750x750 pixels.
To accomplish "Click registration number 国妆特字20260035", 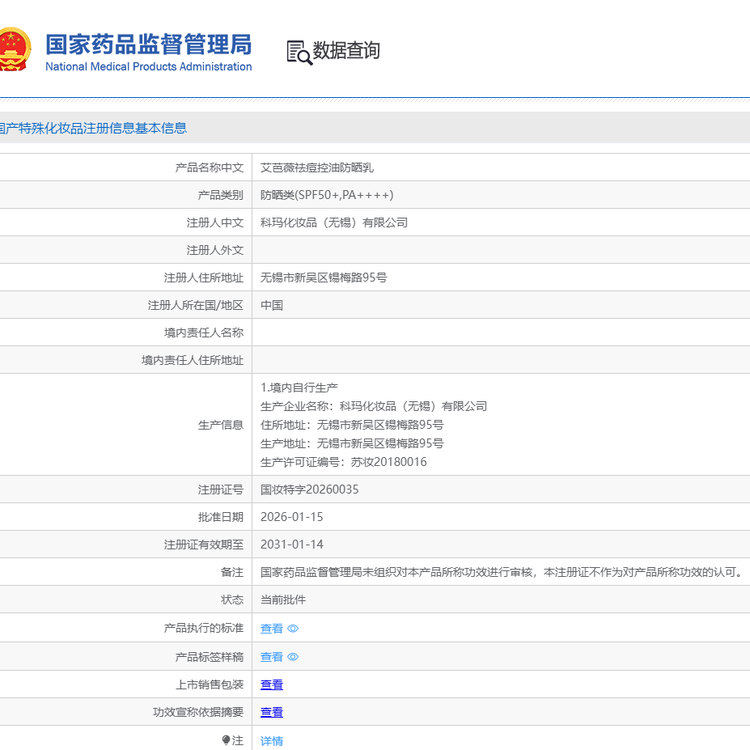I will click(309, 490).
